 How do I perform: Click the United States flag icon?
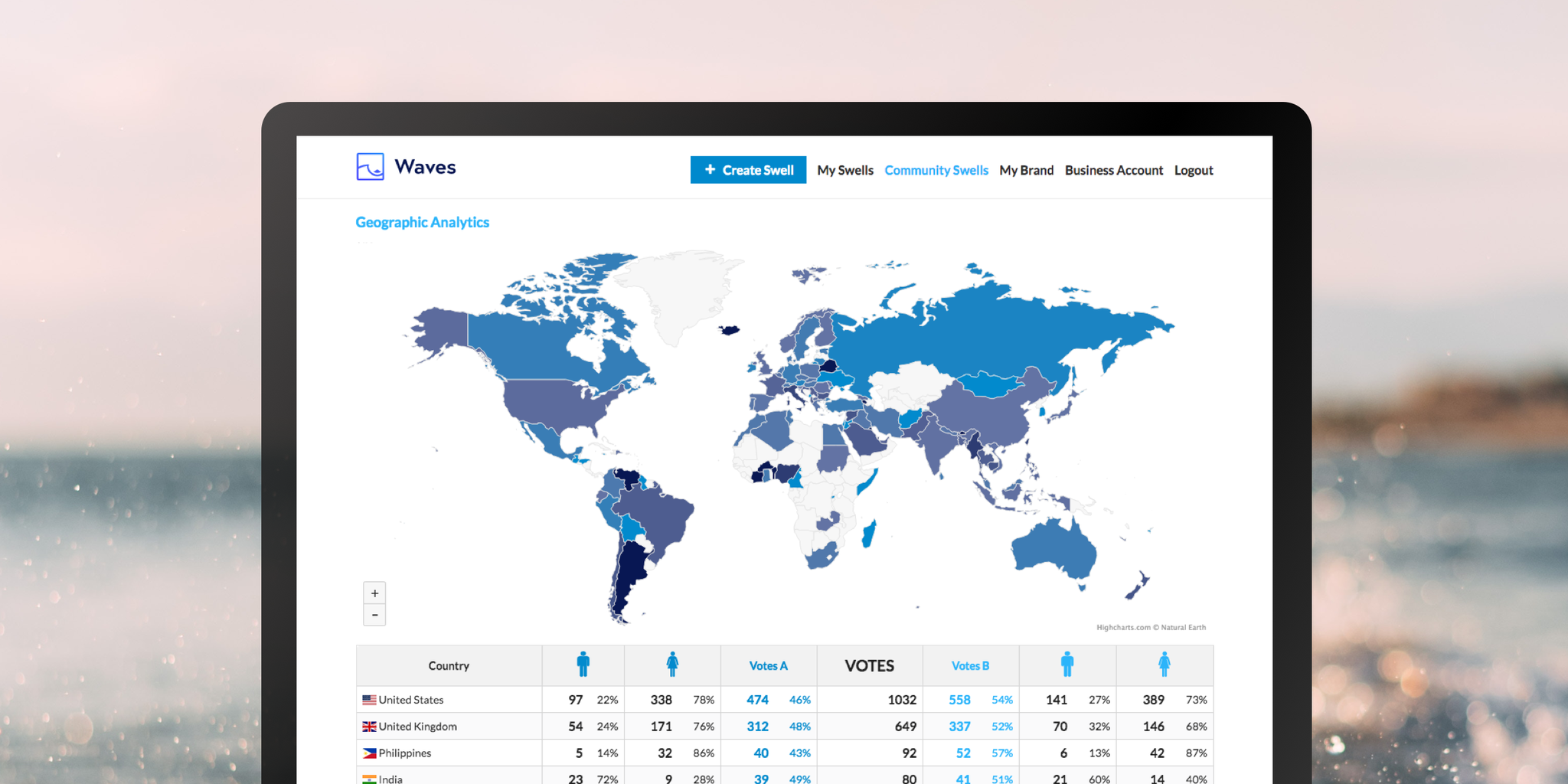coord(368,699)
